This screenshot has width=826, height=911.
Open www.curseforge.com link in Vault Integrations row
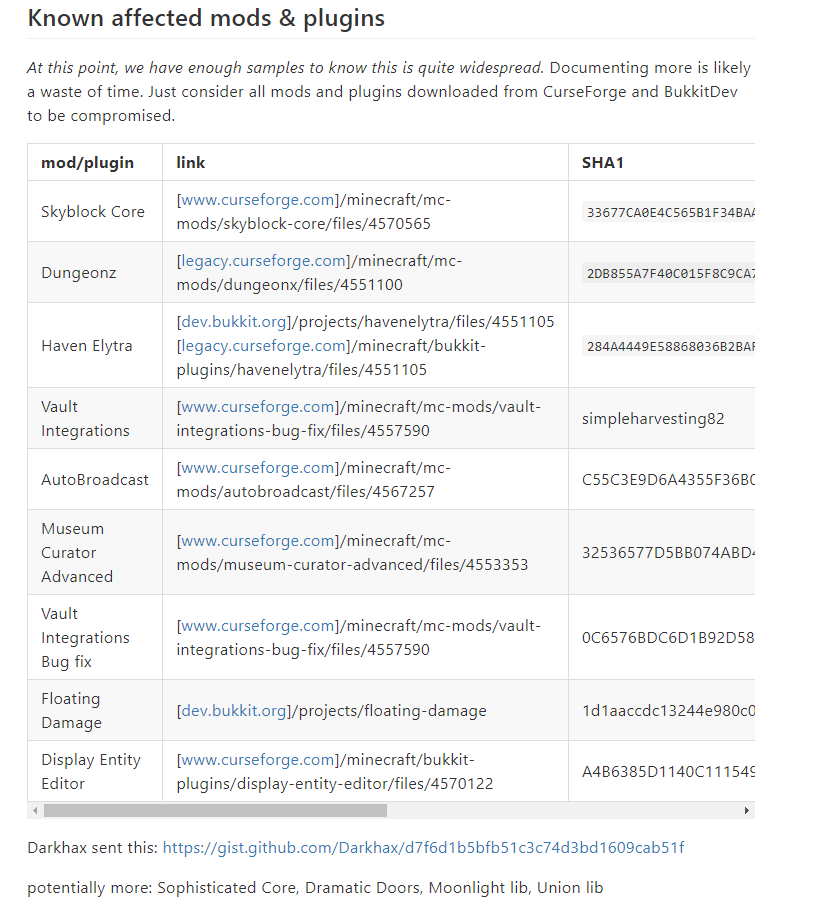[258, 407]
